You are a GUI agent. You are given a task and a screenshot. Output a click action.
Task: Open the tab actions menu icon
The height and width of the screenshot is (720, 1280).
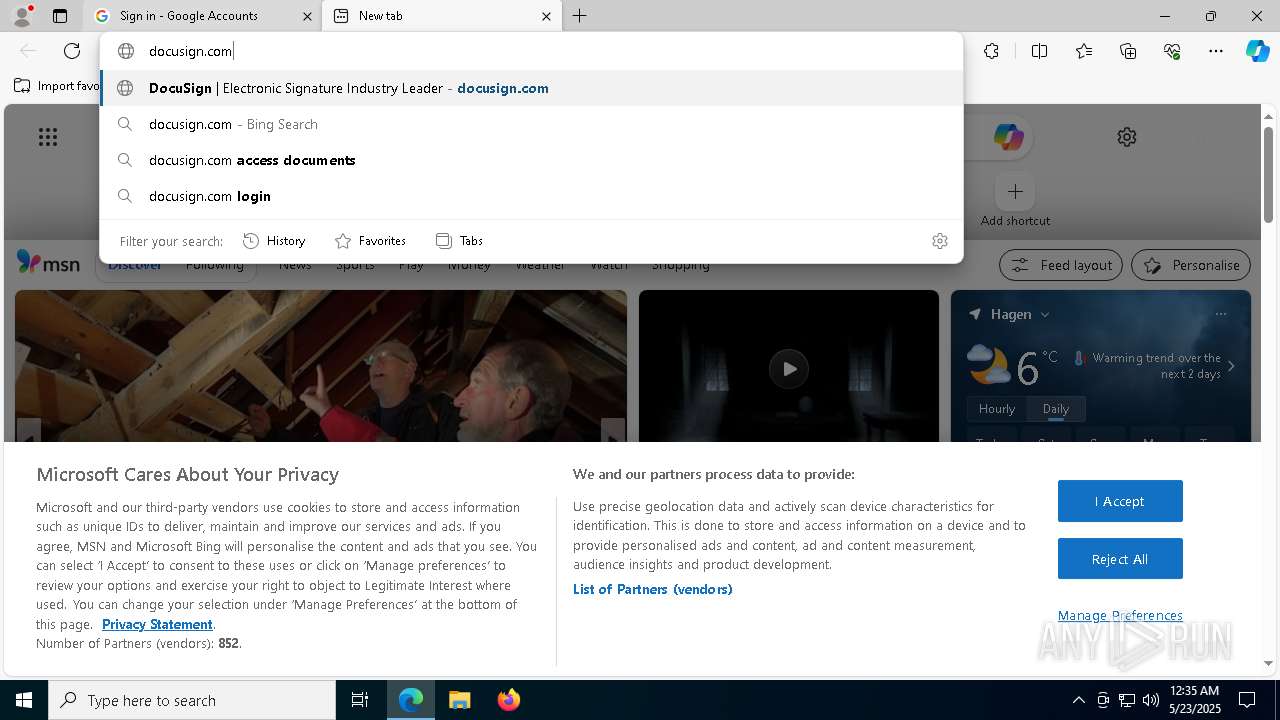tap(60, 16)
